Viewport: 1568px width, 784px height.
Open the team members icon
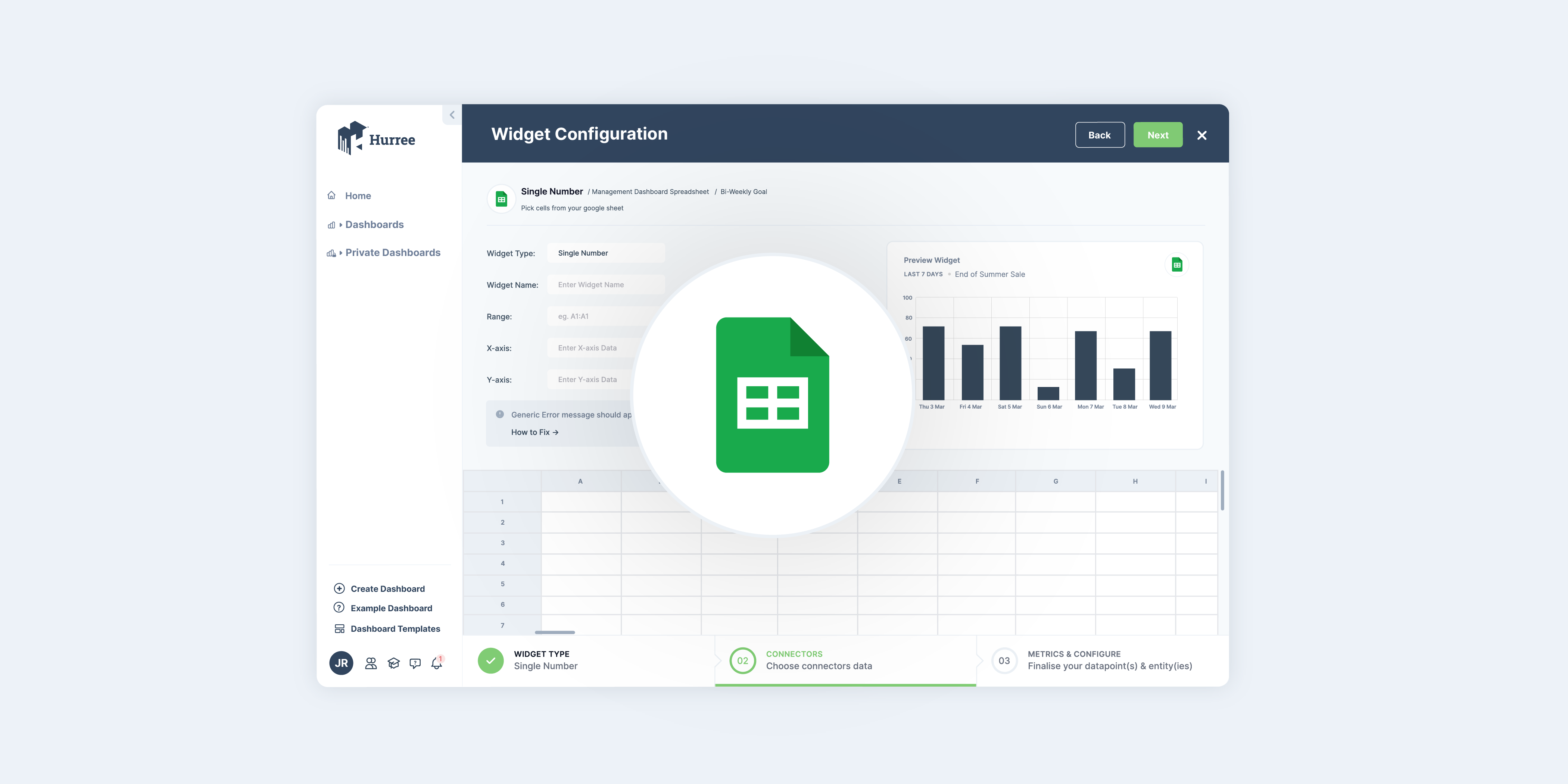(x=371, y=663)
